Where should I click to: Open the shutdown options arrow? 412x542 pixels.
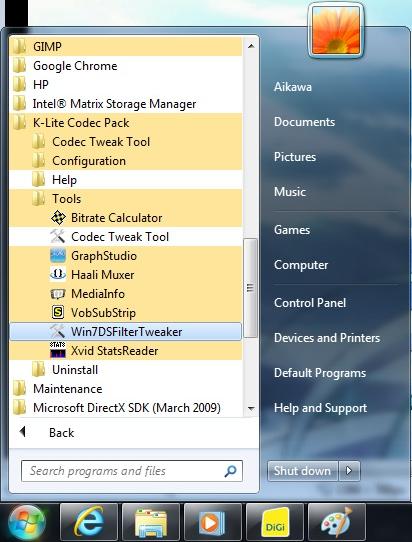[x=349, y=471]
